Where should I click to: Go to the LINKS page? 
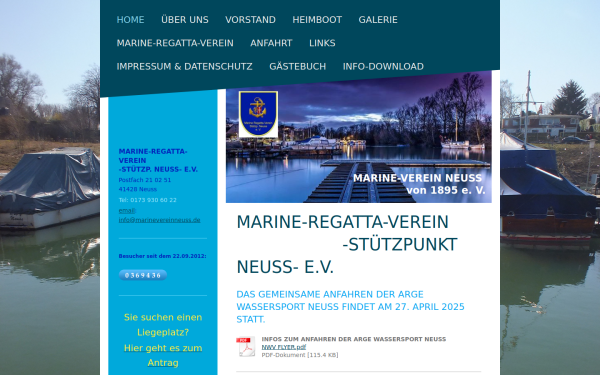click(x=322, y=43)
